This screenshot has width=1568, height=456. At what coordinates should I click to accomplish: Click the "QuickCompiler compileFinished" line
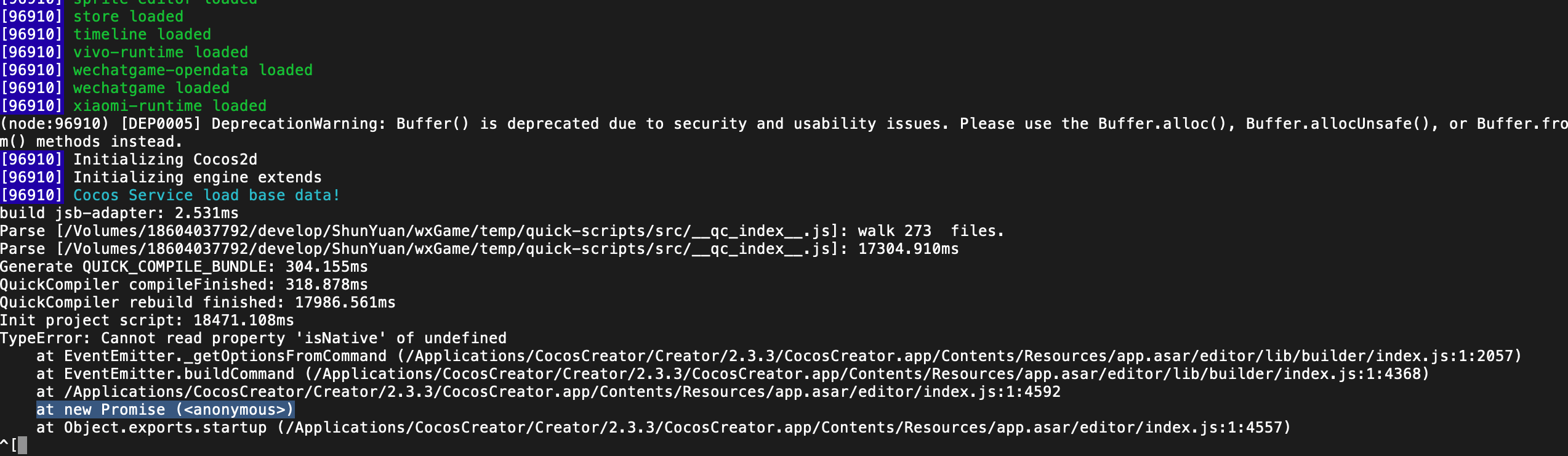[x=183, y=285]
